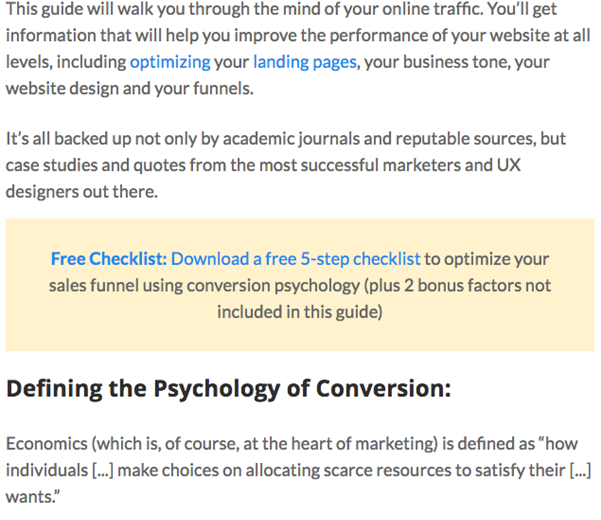Screen dimensions: 601x520
Task: Follow the "landing pages" link
Action: pyautogui.click(x=305, y=62)
